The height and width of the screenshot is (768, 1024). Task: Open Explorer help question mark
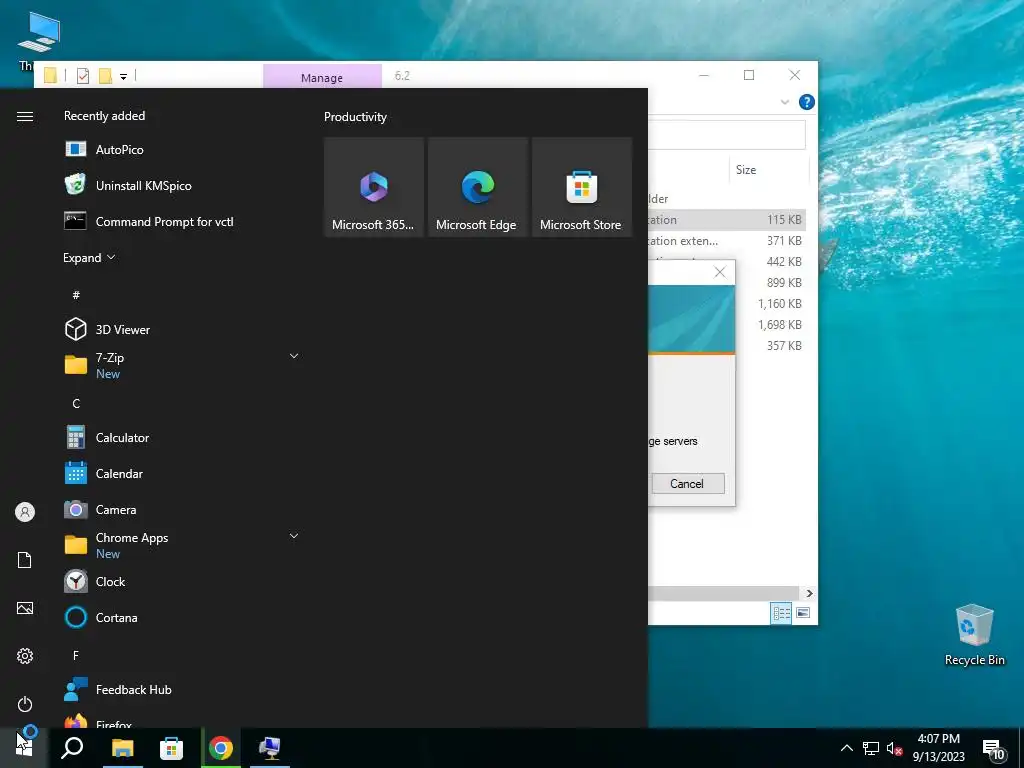[807, 102]
